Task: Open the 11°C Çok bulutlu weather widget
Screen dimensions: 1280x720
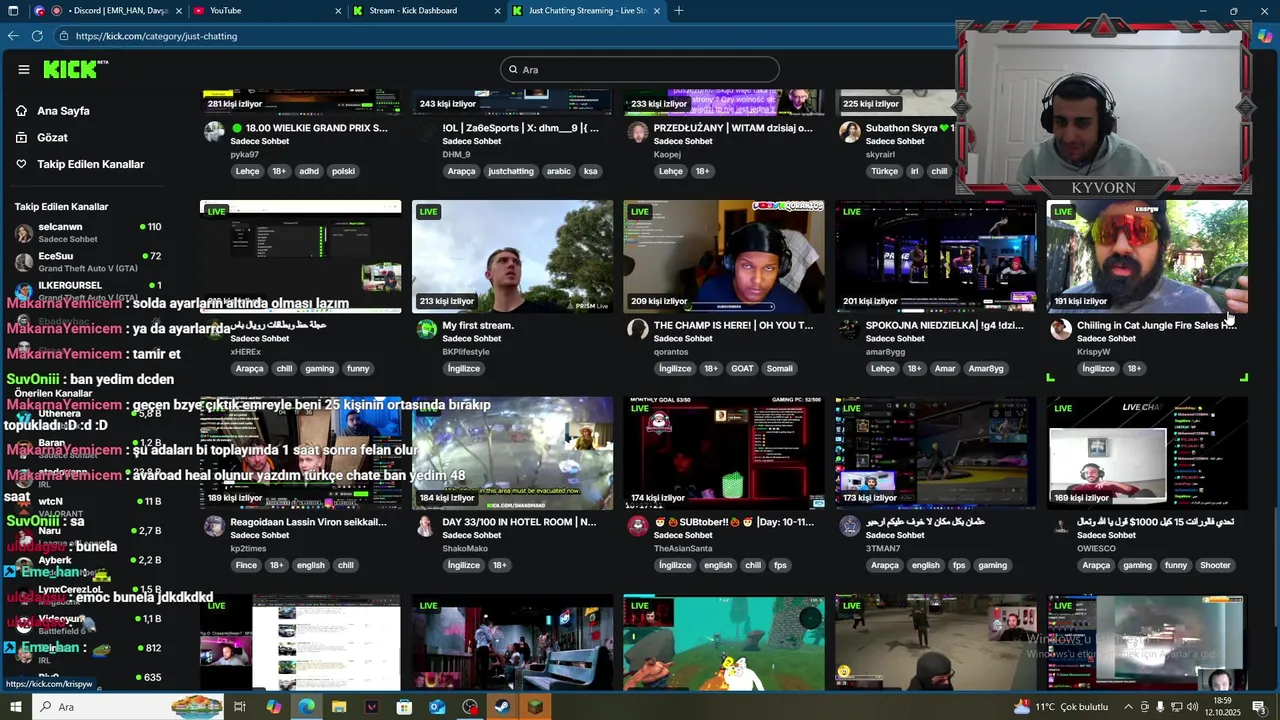Action: click(1062, 707)
